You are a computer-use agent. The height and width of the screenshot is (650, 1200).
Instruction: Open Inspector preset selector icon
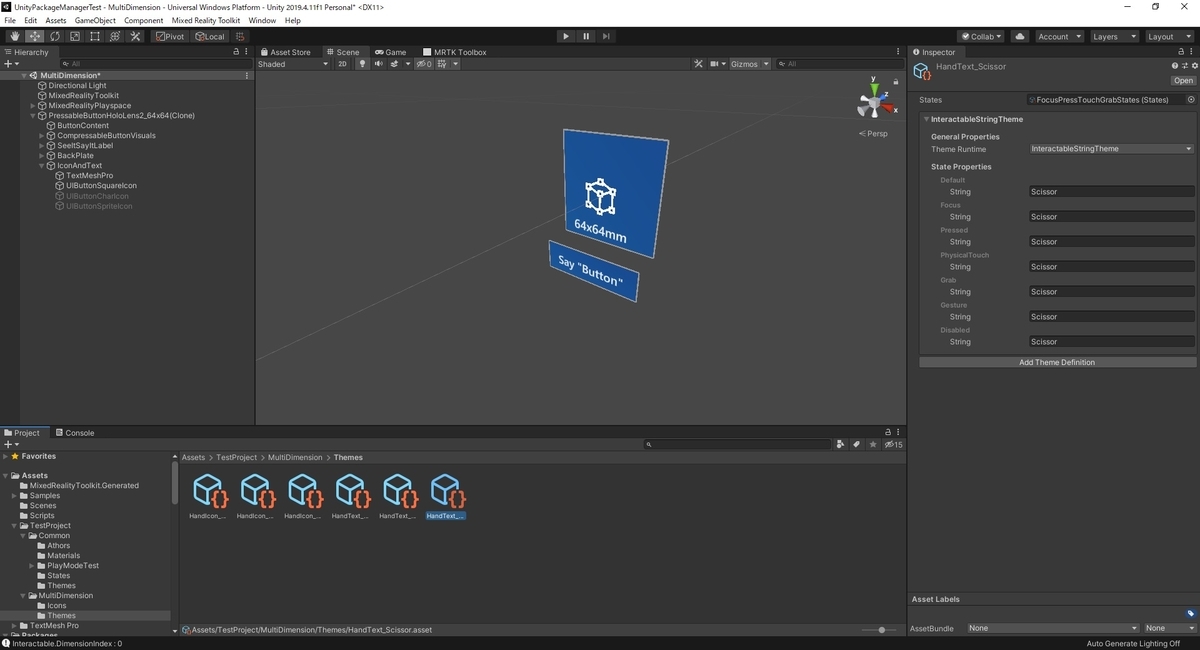point(1183,66)
